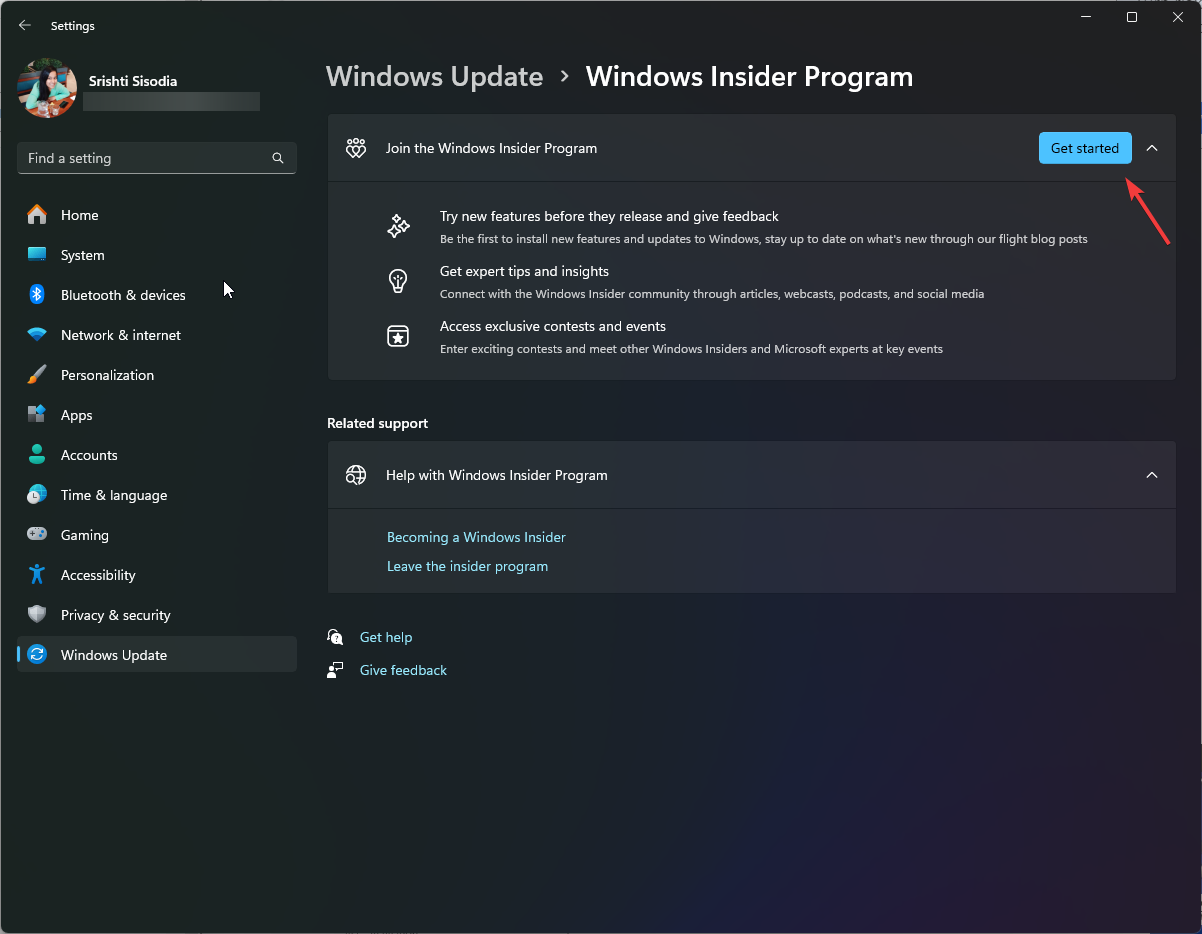The width and height of the screenshot is (1202, 934).
Task: Click the account storage progress bar
Action: (x=170, y=101)
